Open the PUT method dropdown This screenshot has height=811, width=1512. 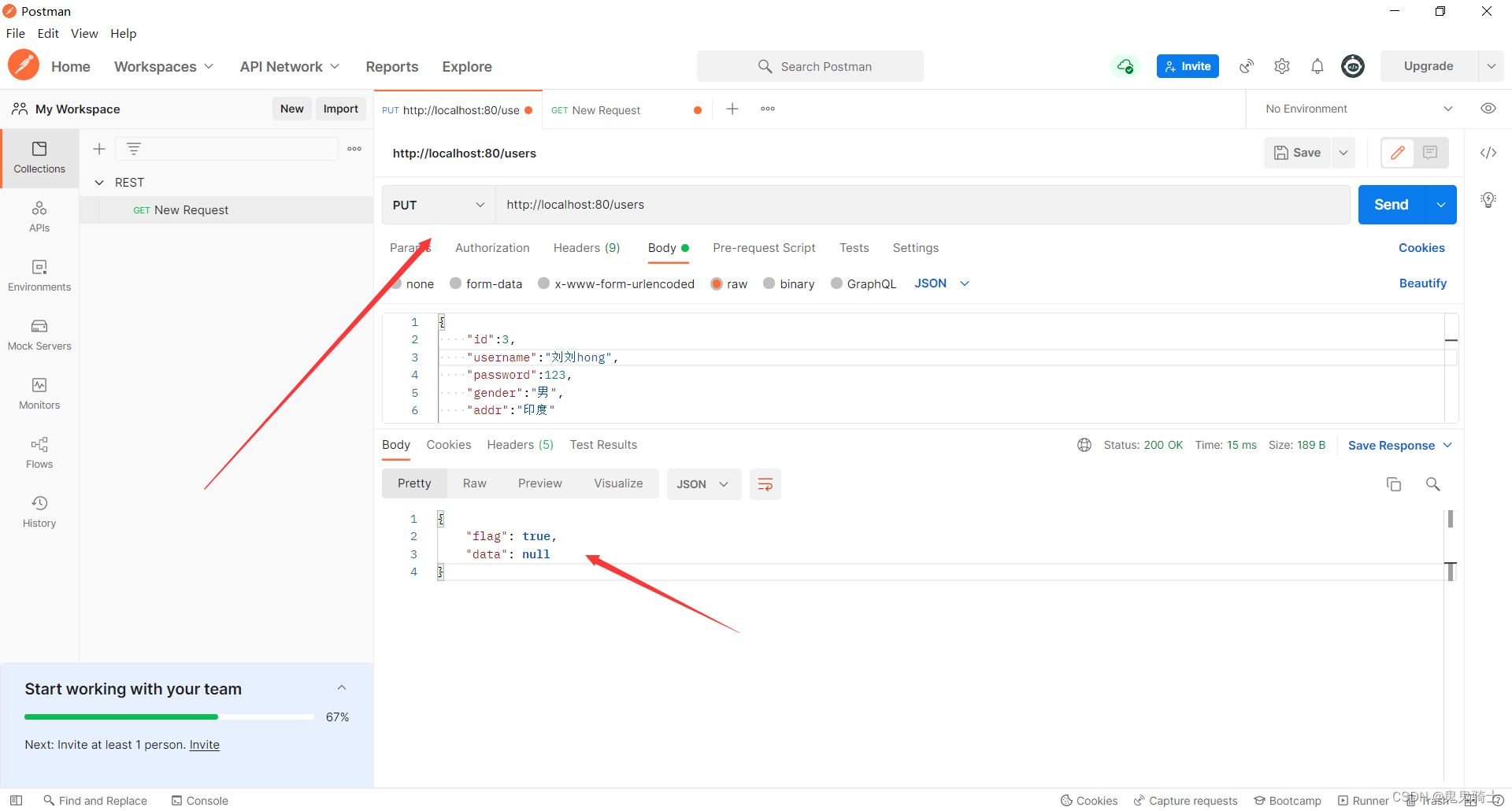tap(439, 205)
